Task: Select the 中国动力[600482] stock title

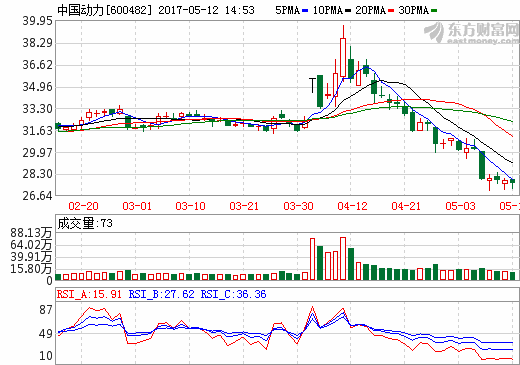Action: [x=104, y=10]
